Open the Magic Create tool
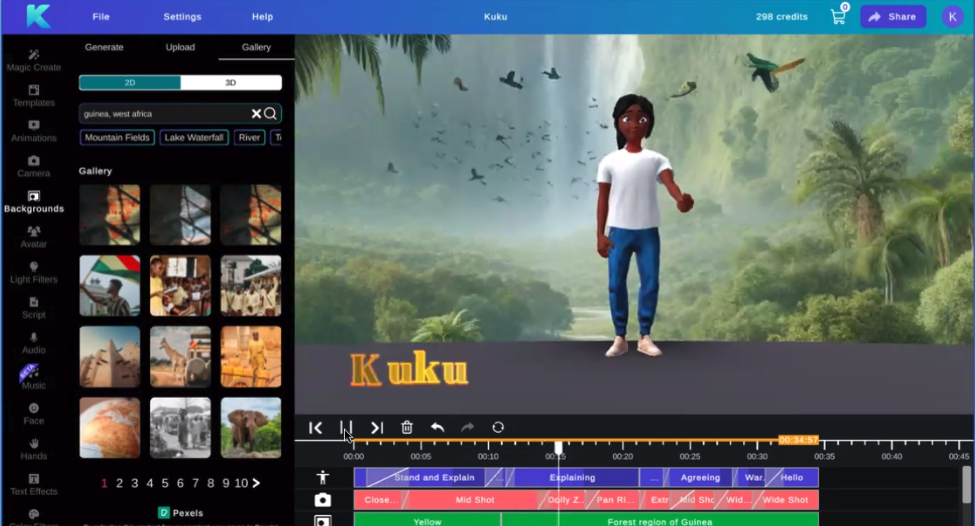The image size is (975, 526). [34, 60]
